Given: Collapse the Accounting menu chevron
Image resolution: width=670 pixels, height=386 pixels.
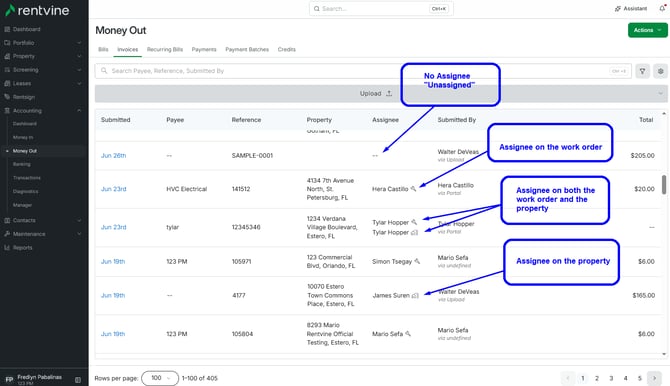Looking at the screenshot, I should 79,110.
